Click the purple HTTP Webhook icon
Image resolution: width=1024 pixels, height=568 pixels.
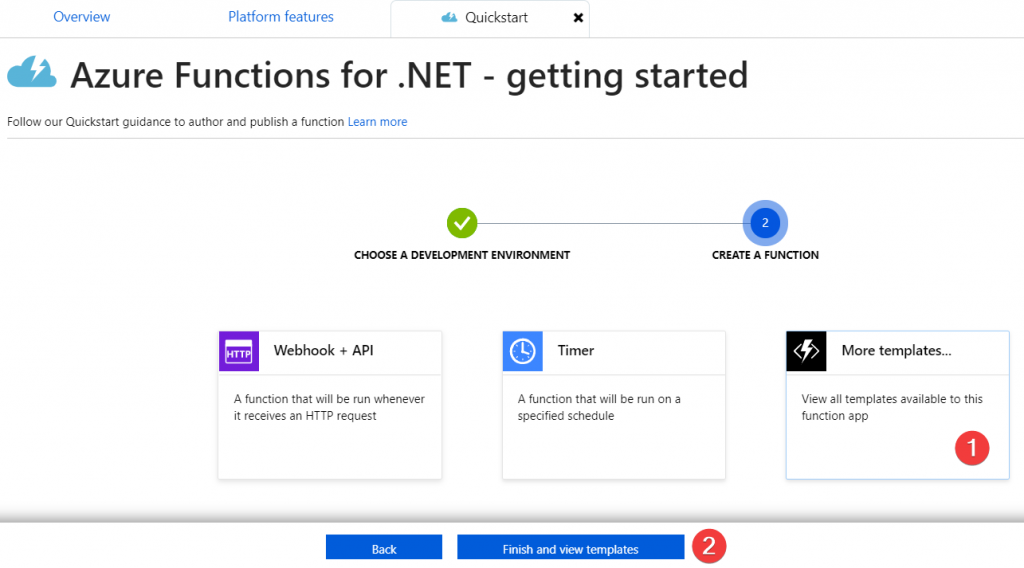(239, 351)
